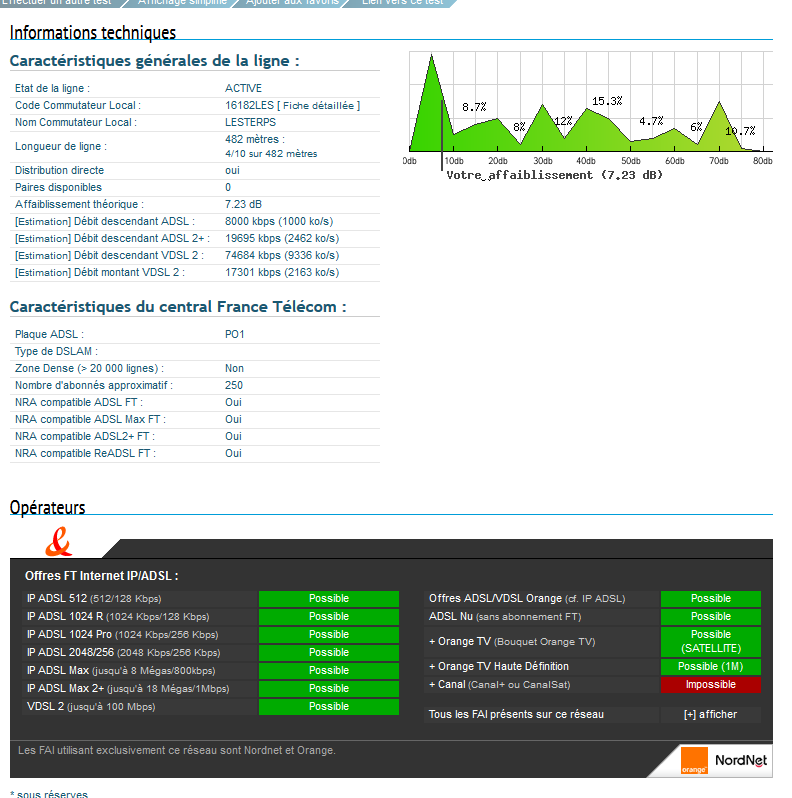Click the small orange Orange logo
This screenshot has height=798, width=792.
coord(694,760)
